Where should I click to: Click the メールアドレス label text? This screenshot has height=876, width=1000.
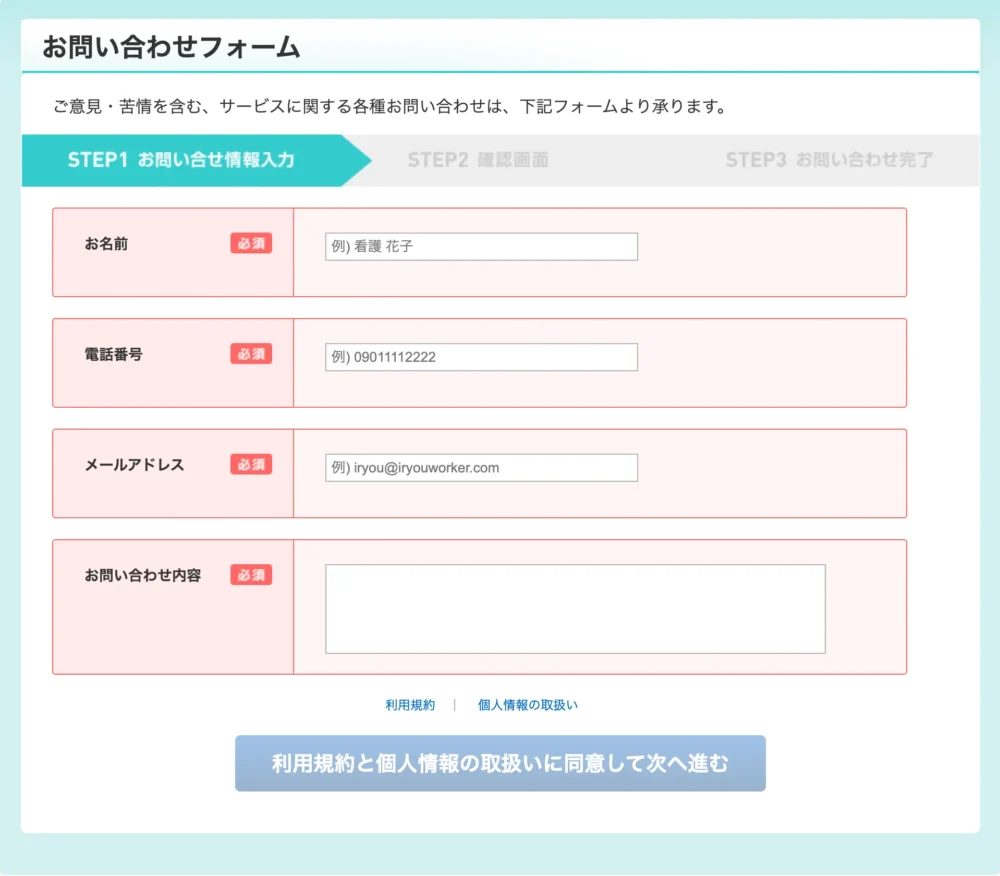click(x=135, y=465)
